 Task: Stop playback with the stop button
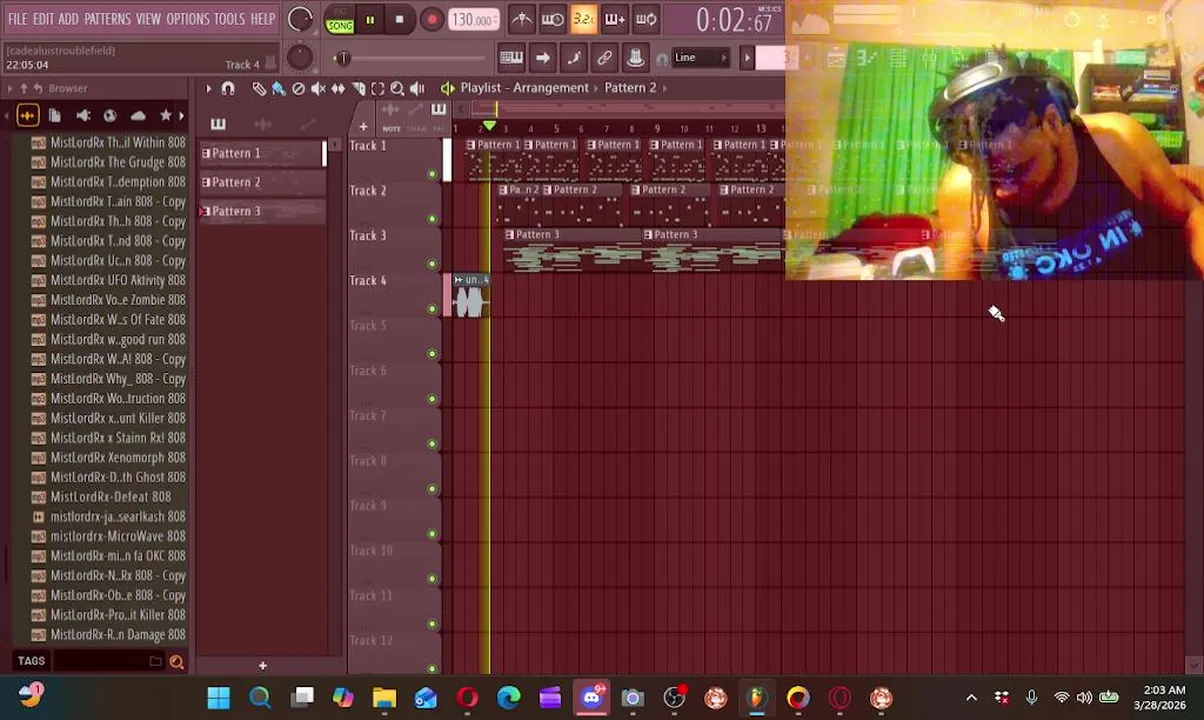(399, 20)
